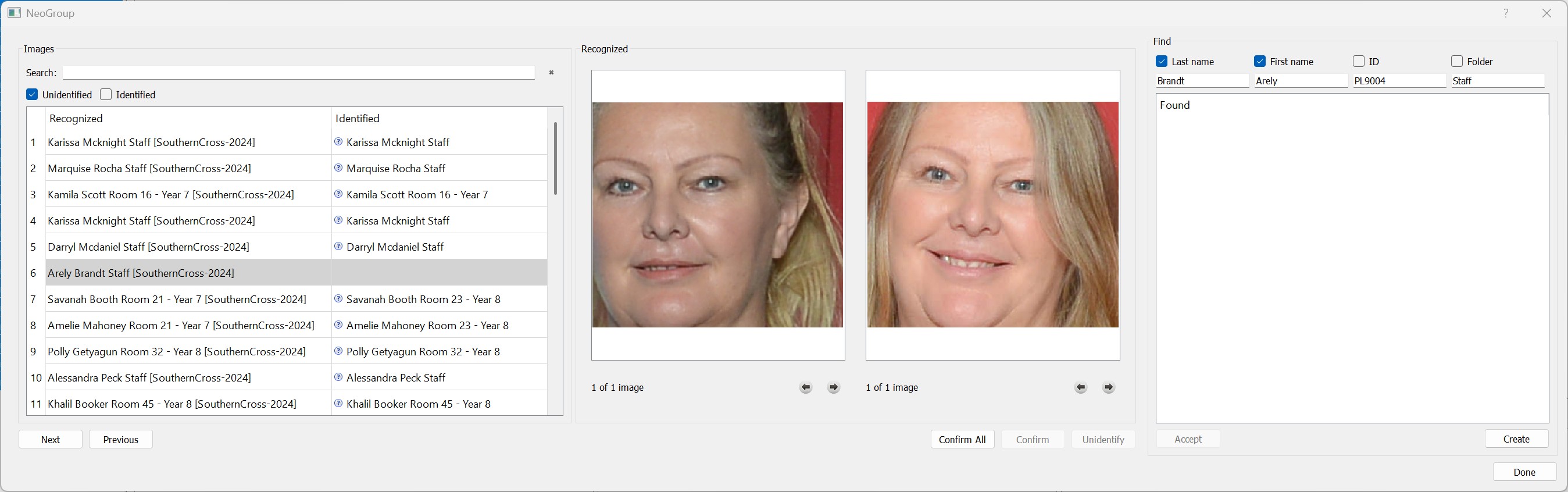Click the Recognized column header
Image resolution: width=1568 pixels, height=492 pixels.
pyautogui.click(x=188, y=118)
